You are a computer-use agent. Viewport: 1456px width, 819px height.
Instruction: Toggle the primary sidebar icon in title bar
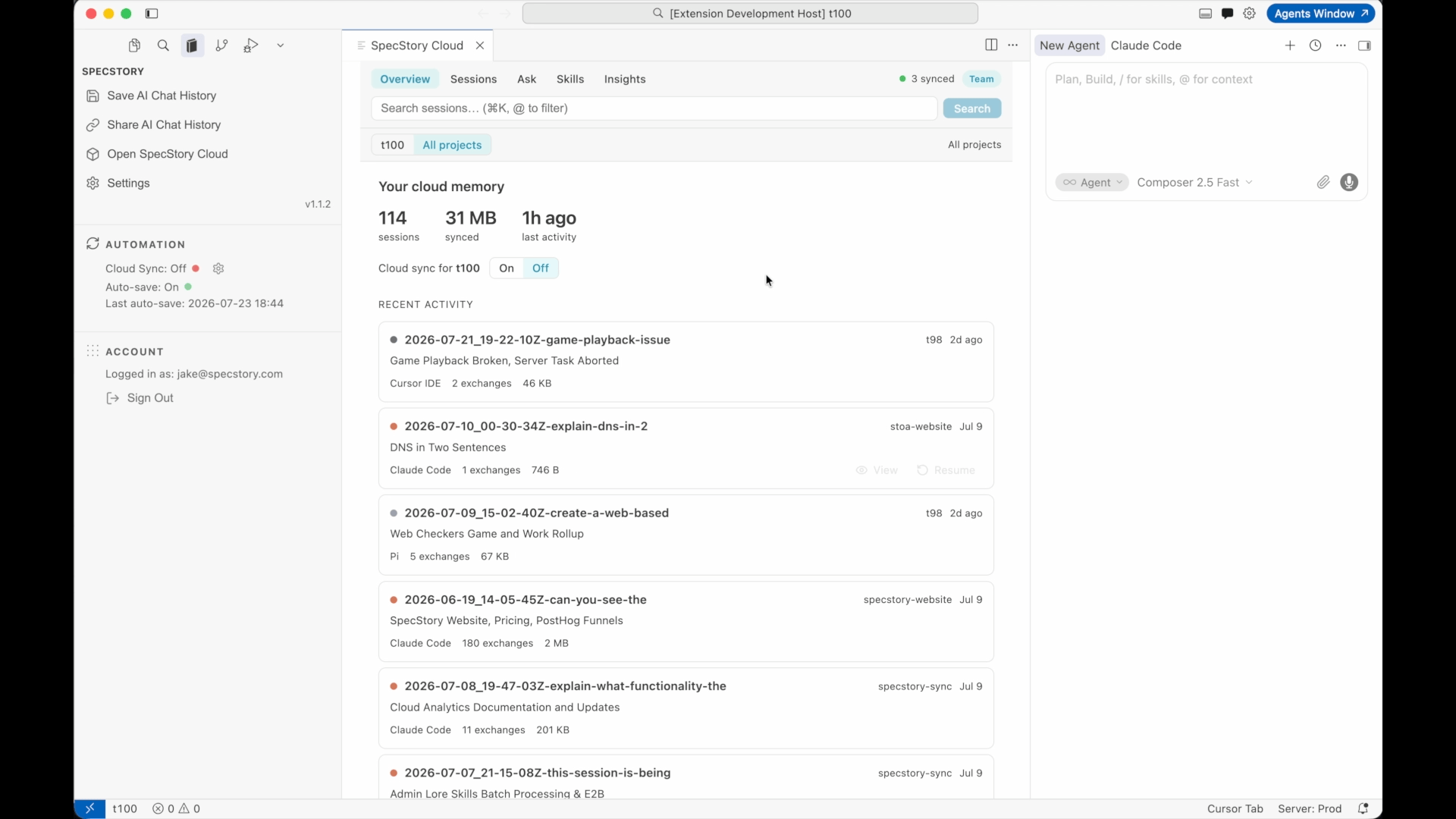(x=152, y=14)
